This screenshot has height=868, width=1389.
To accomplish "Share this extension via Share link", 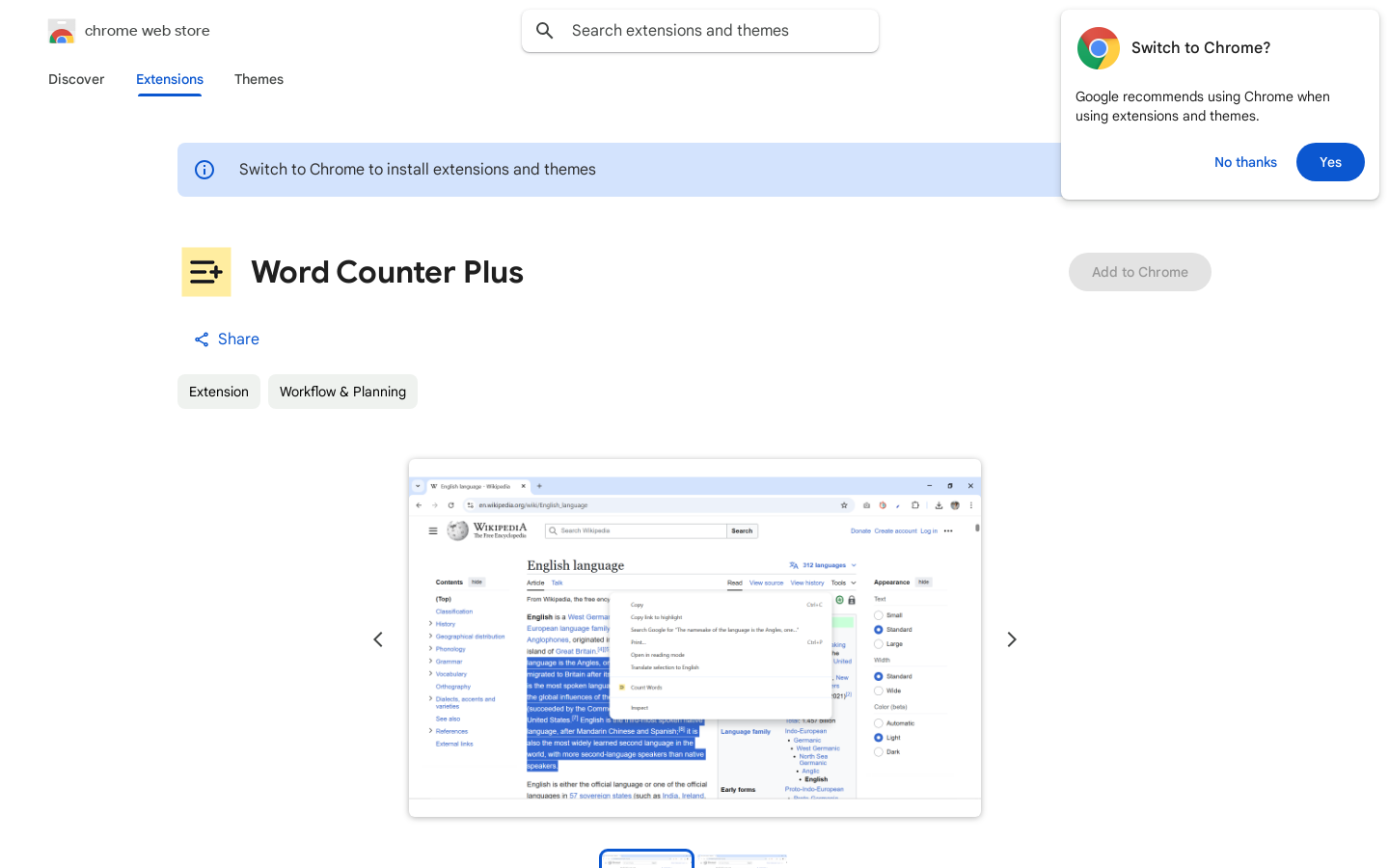I will click(x=227, y=339).
